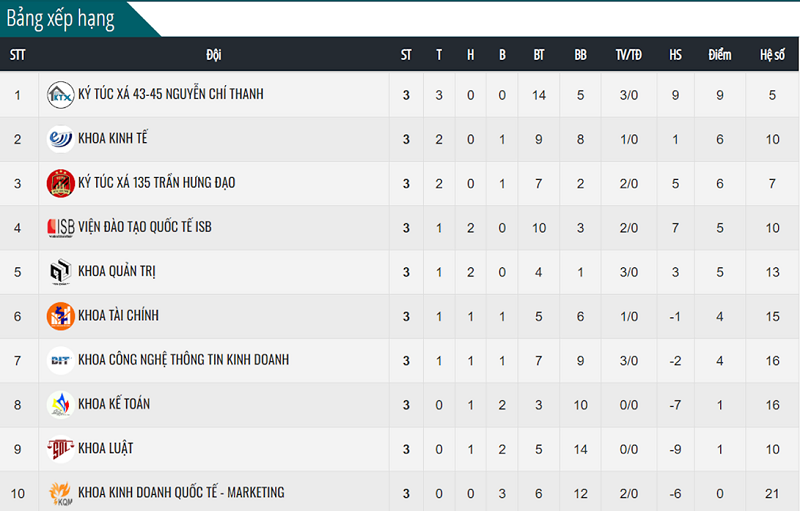
Task: Open team Ký Túc Xá 43-45 Nguyễn Chí Thanh
Action: click(x=170, y=94)
